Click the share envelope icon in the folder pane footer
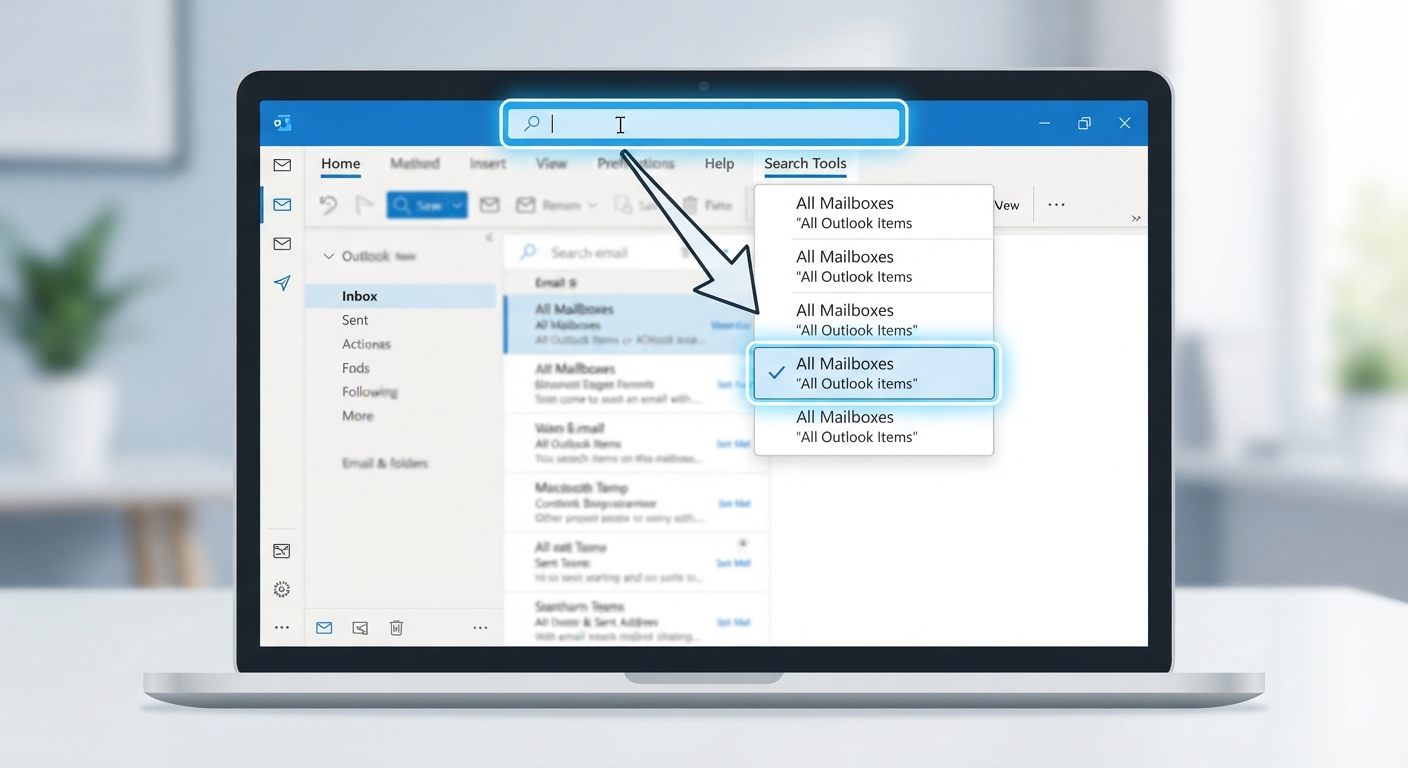The height and width of the screenshot is (768, 1408). click(360, 628)
